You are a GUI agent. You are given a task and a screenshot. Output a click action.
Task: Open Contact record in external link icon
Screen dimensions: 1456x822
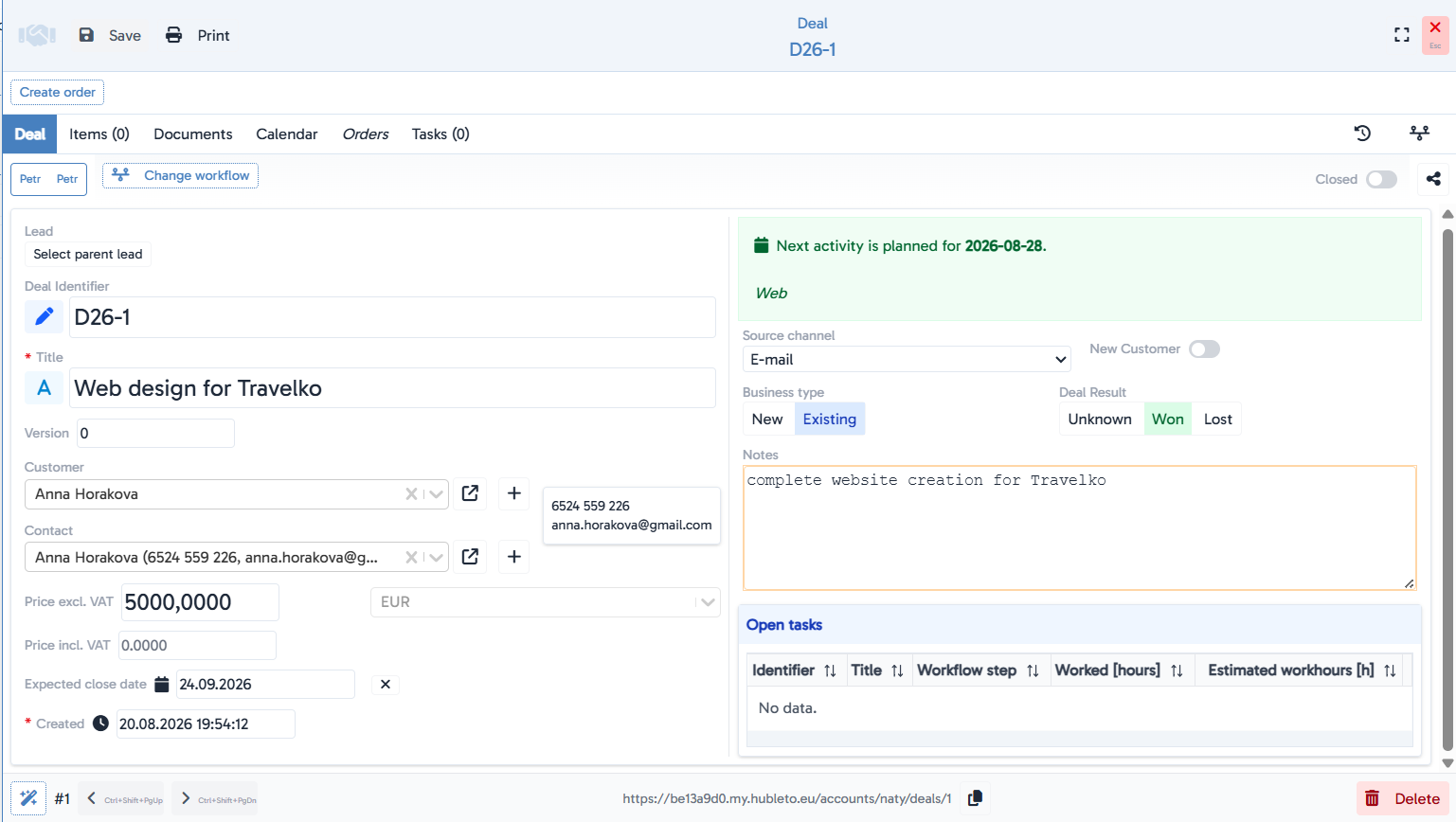coord(470,557)
